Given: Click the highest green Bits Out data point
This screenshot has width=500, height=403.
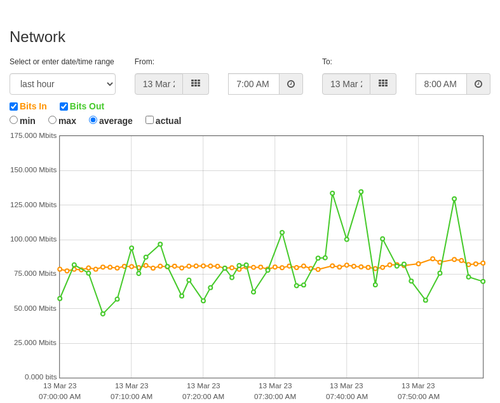Looking at the screenshot, I should click(361, 192).
